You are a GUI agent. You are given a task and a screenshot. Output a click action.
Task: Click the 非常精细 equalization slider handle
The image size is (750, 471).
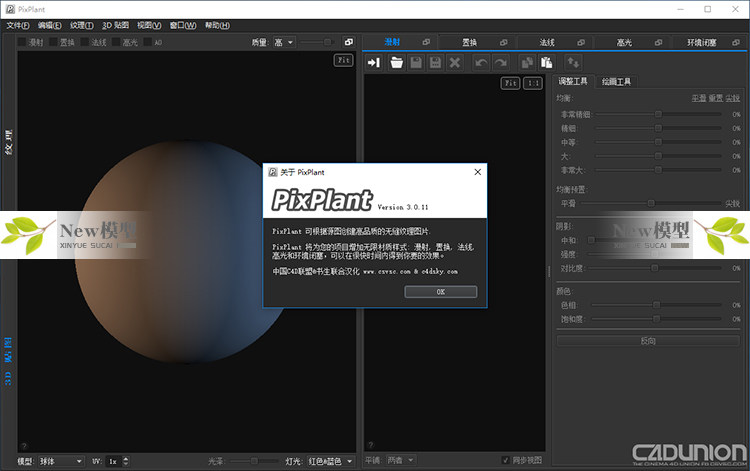tap(658, 114)
